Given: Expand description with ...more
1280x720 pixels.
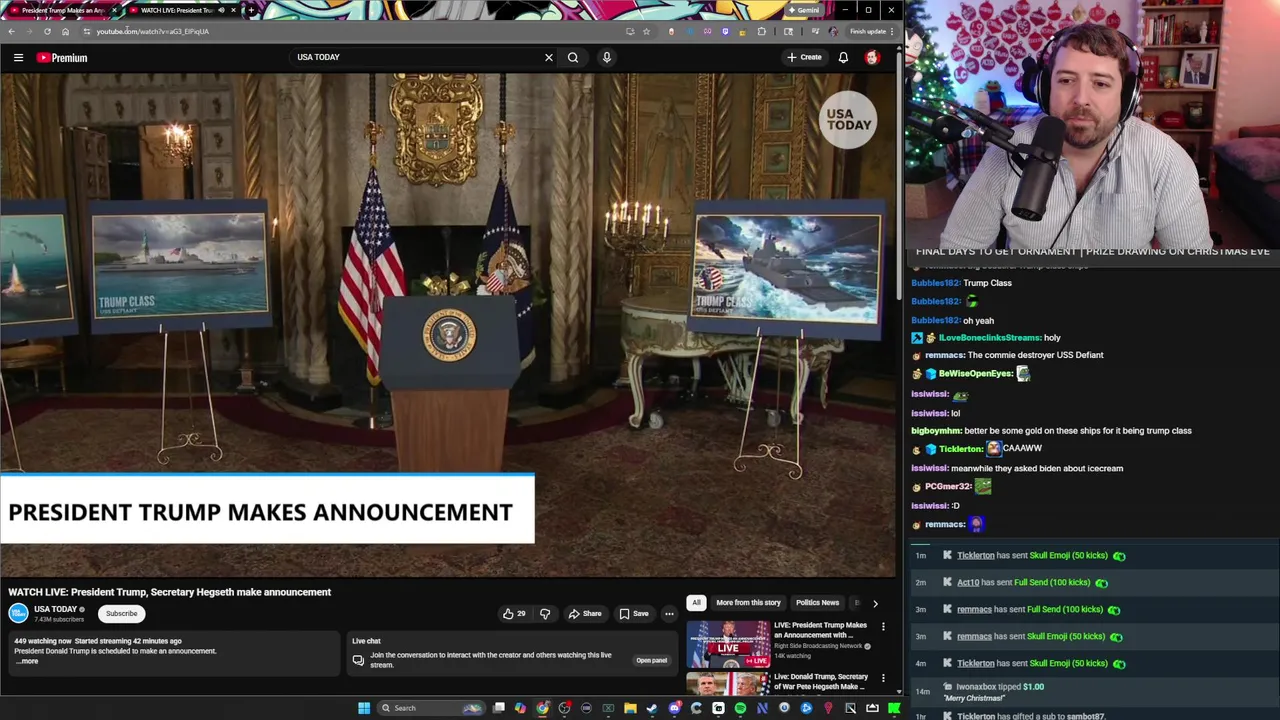Looking at the screenshot, I should (x=27, y=661).
